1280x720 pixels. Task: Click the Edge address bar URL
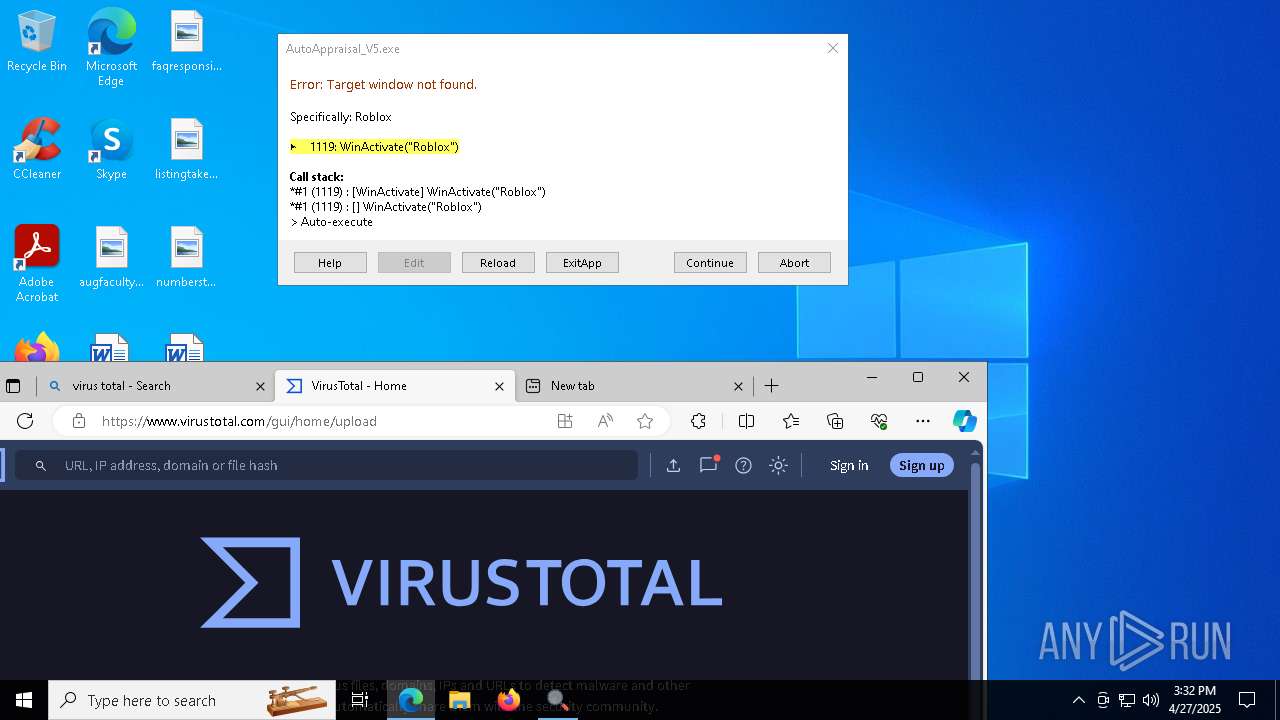click(x=239, y=421)
